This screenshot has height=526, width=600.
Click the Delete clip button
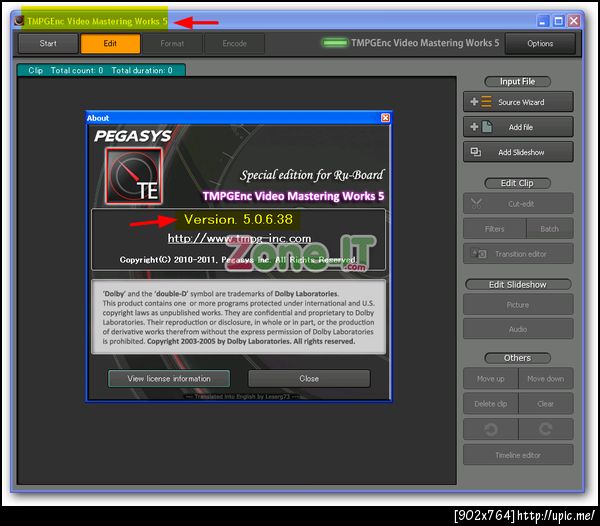click(491, 404)
